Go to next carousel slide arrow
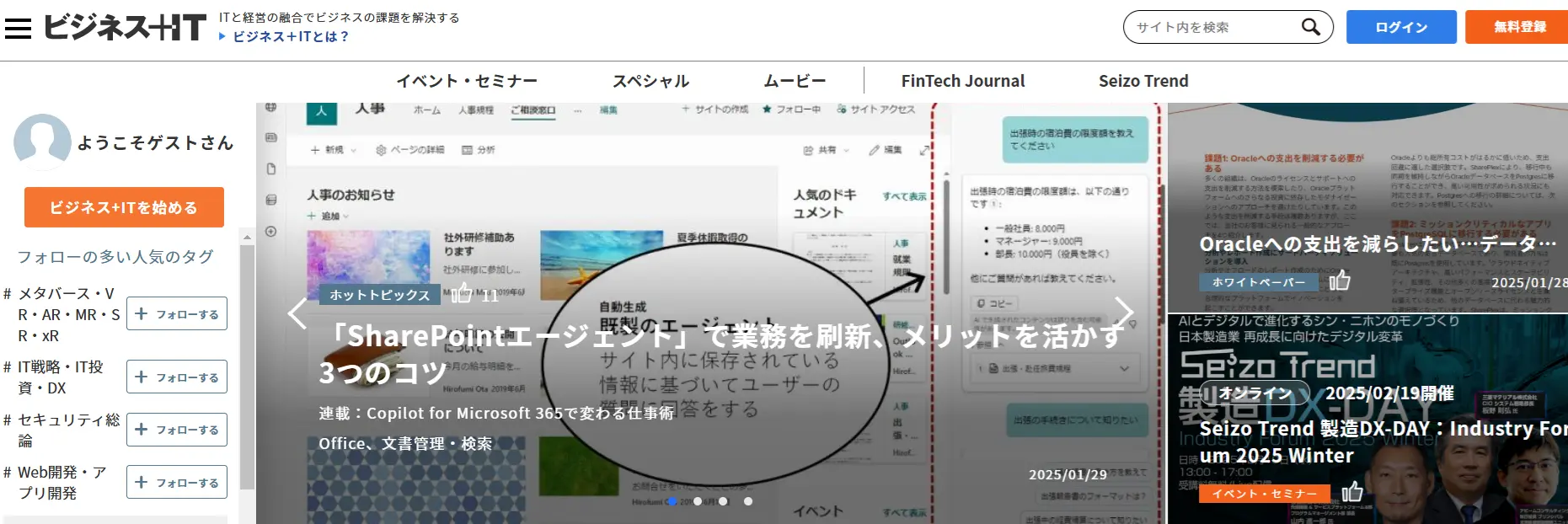Image resolution: width=1568 pixels, height=524 pixels. 1124,313
